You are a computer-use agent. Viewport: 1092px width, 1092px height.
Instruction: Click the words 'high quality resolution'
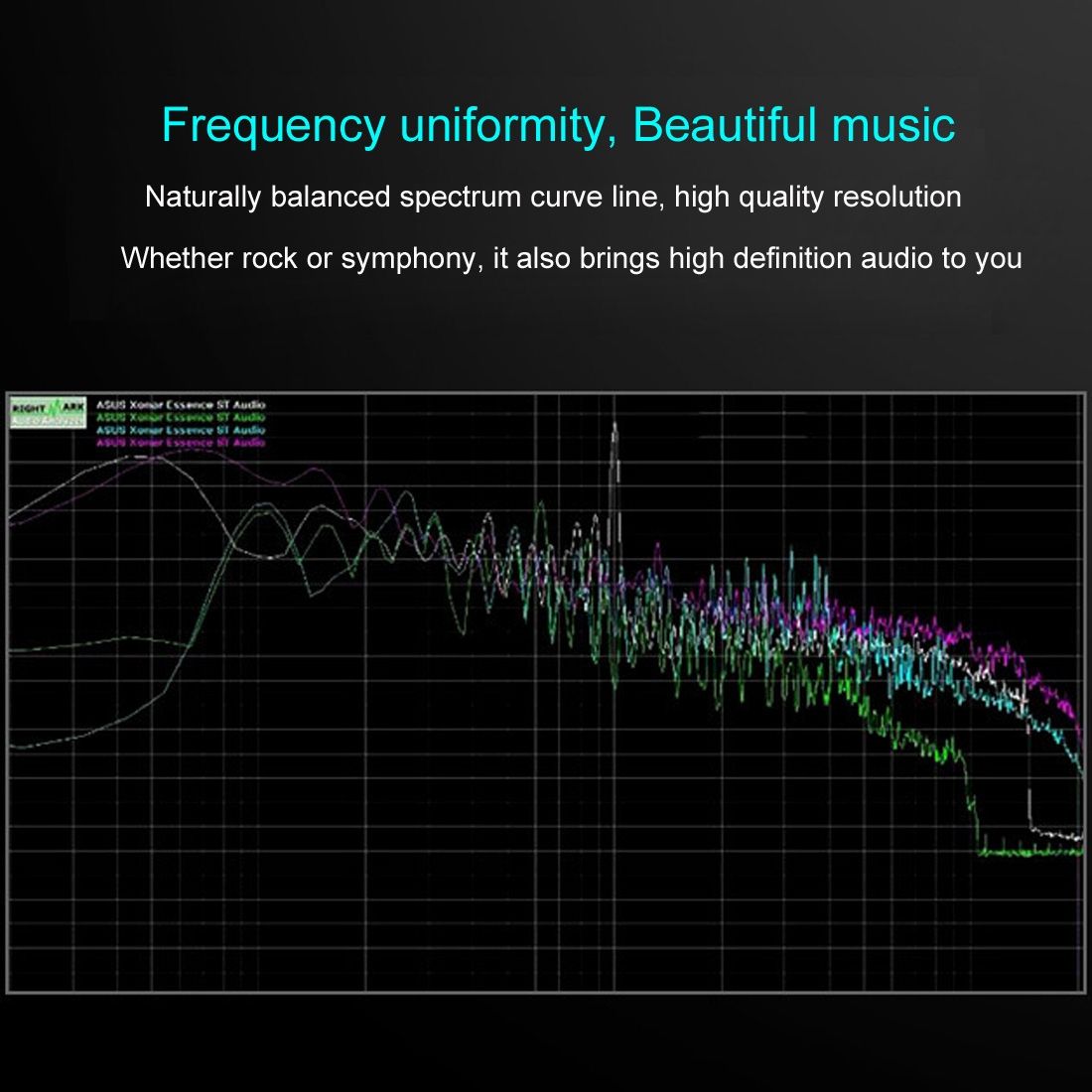(817, 197)
